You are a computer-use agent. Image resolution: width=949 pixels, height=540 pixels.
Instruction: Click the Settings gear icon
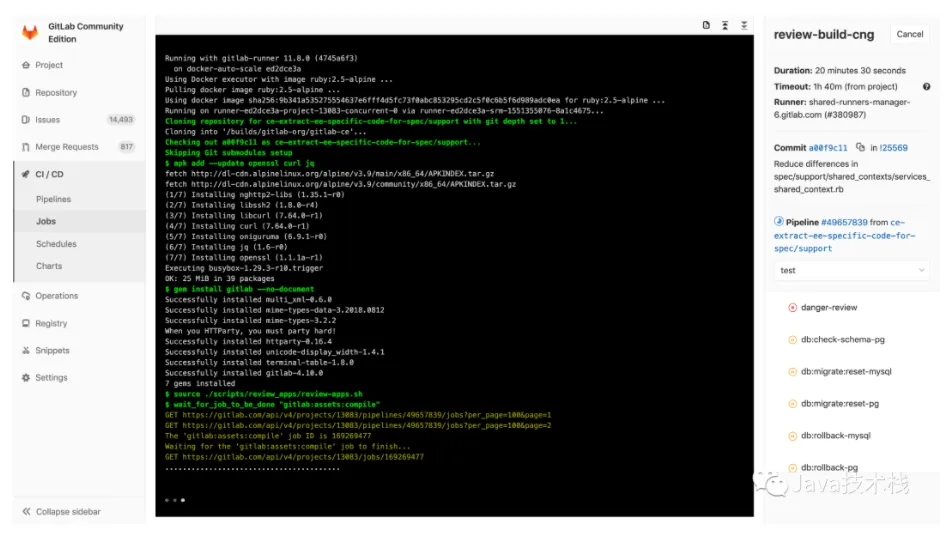click(x=25, y=378)
